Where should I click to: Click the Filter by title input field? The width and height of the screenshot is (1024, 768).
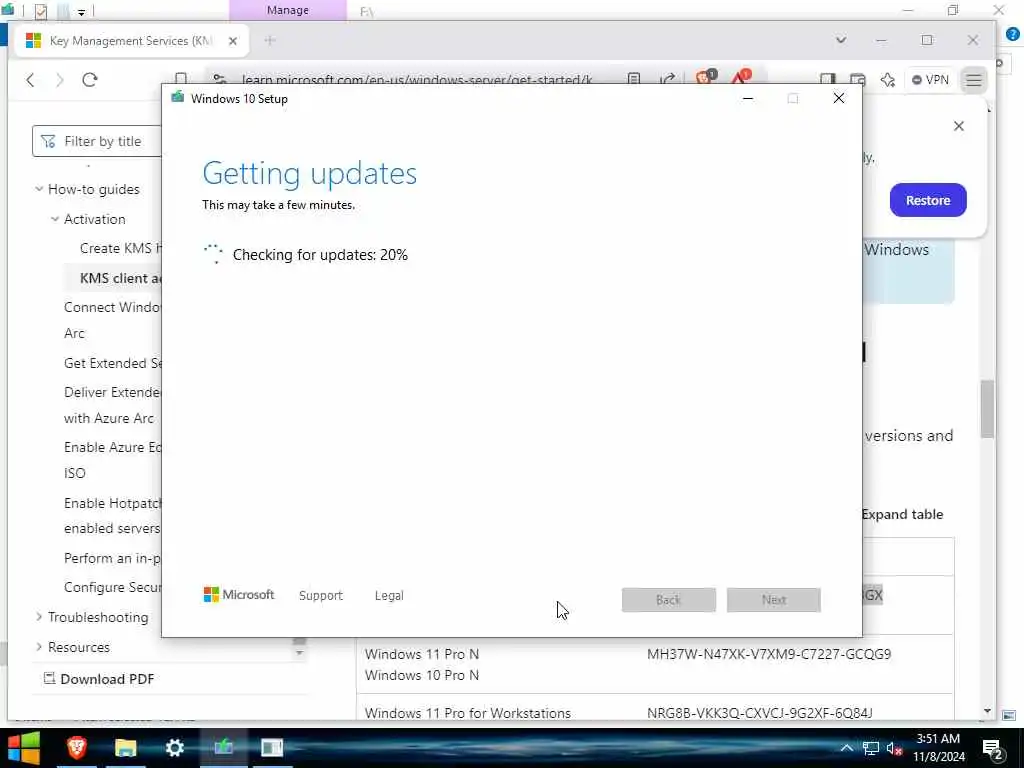coord(97,141)
